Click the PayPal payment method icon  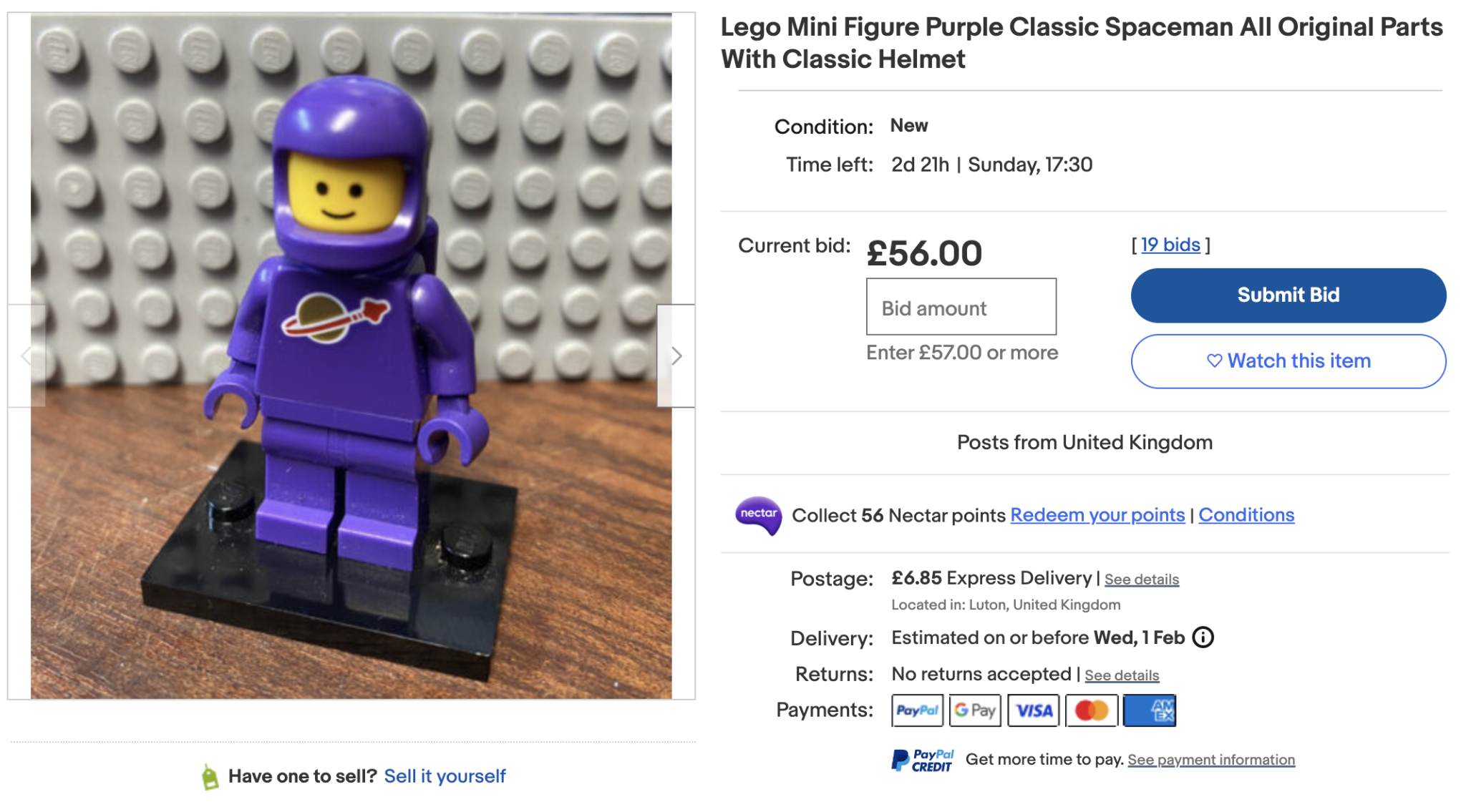917,710
